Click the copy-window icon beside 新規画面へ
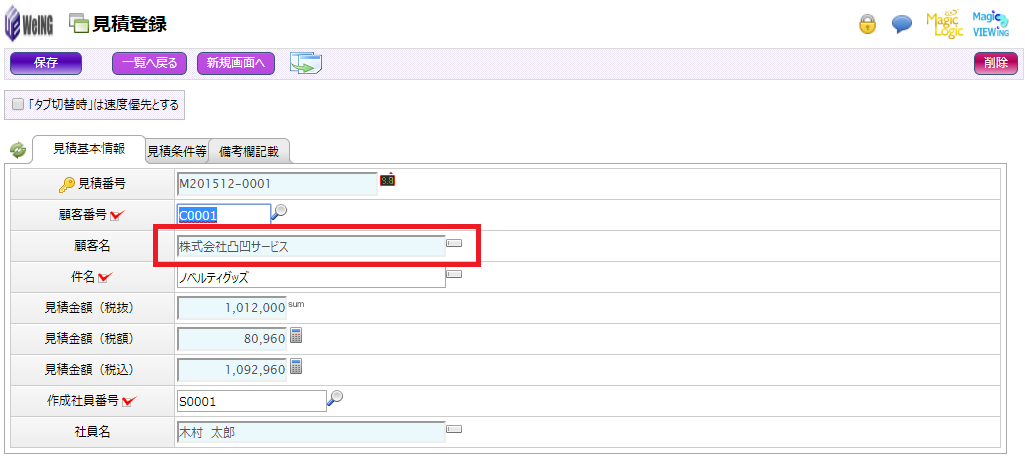 tap(305, 63)
